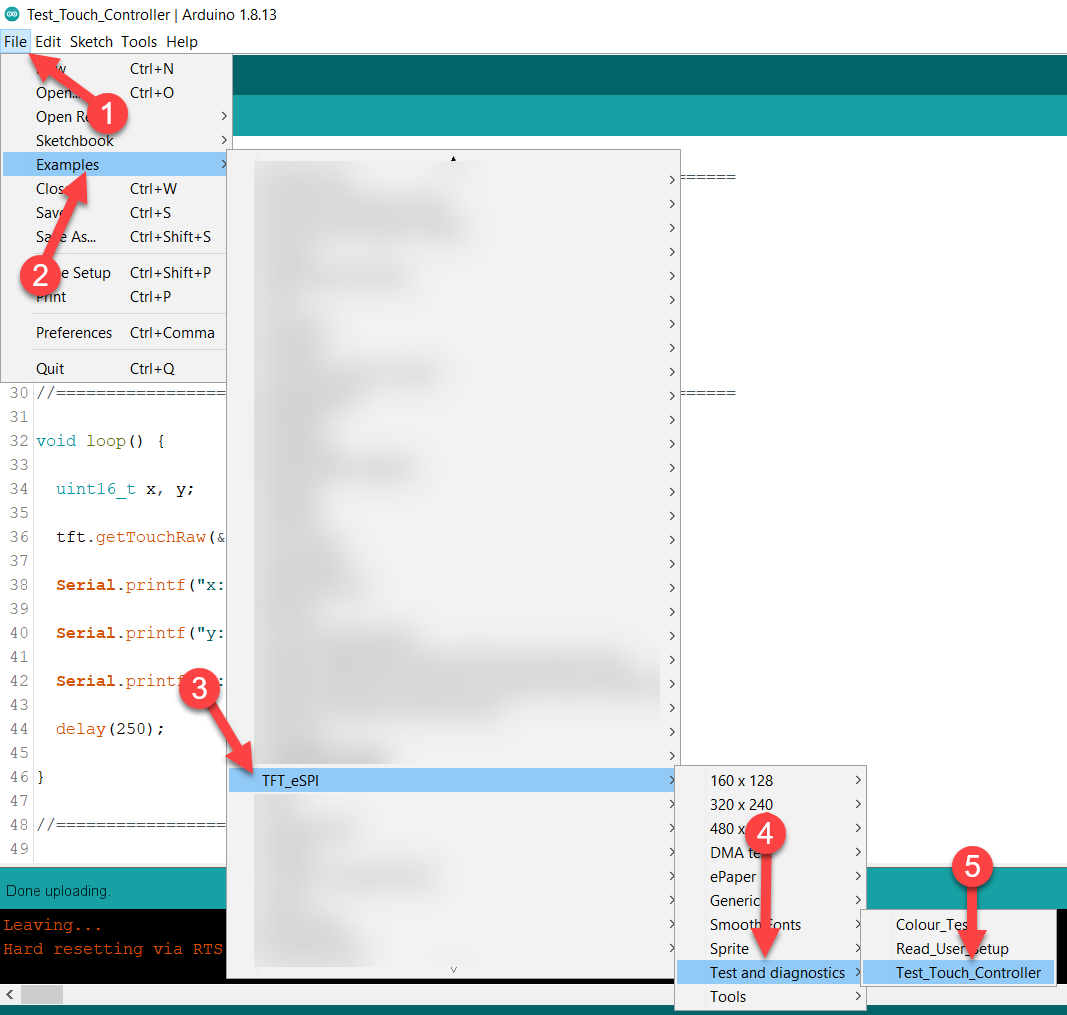The height and width of the screenshot is (1015, 1067).
Task: Click the left arrow of the horizontal scrollbar
Action: tap(10, 995)
